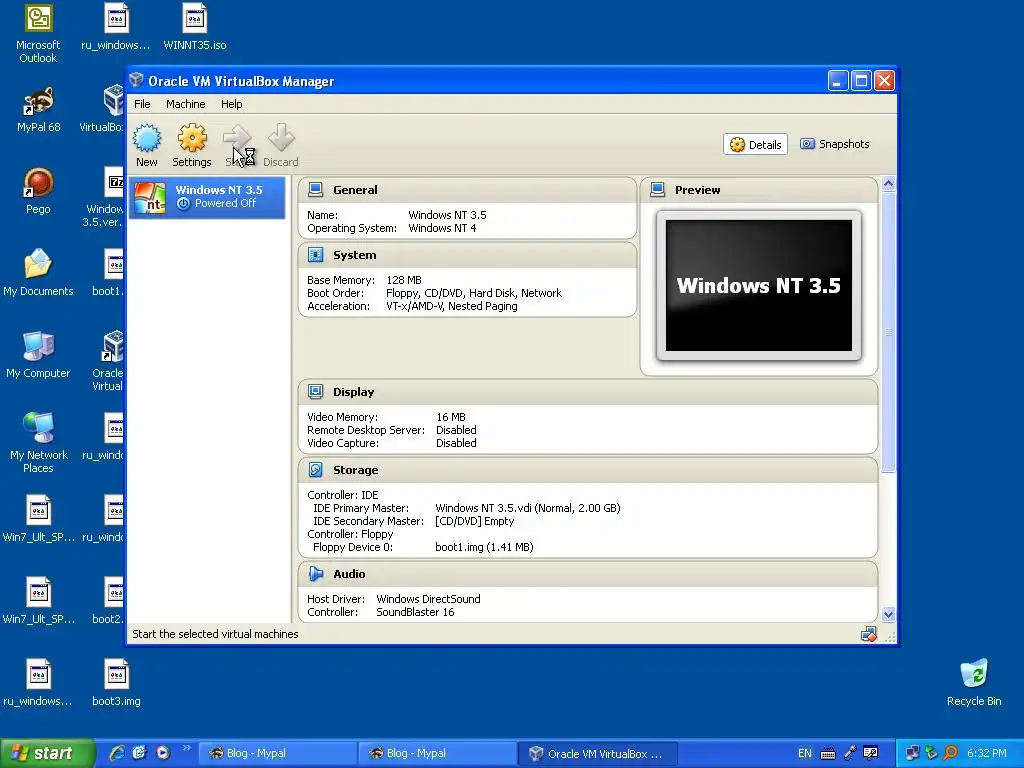Screen dimensions: 1024x768
Task: Click the magnifier icon in system tray
Action: [x=950, y=753]
